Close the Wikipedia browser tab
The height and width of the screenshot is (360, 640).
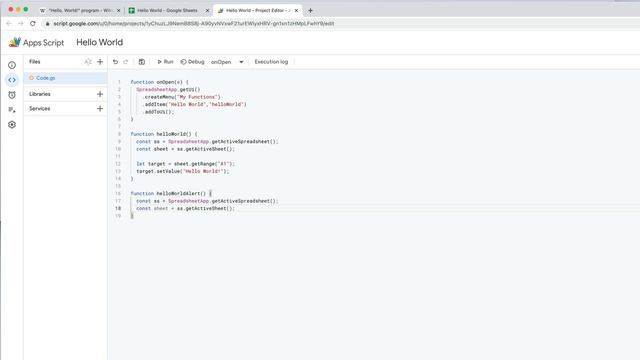point(119,10)
